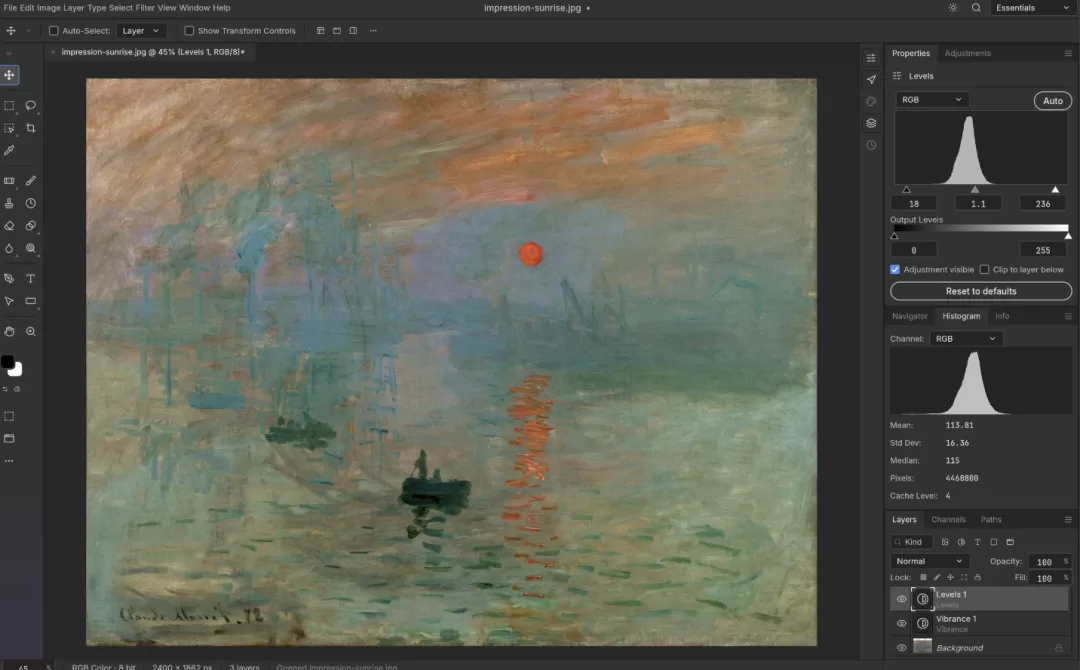The height and width of the screenshot is (670, 1080).
Task: Pick the Eyedropper tool
Action: (9, 150)
